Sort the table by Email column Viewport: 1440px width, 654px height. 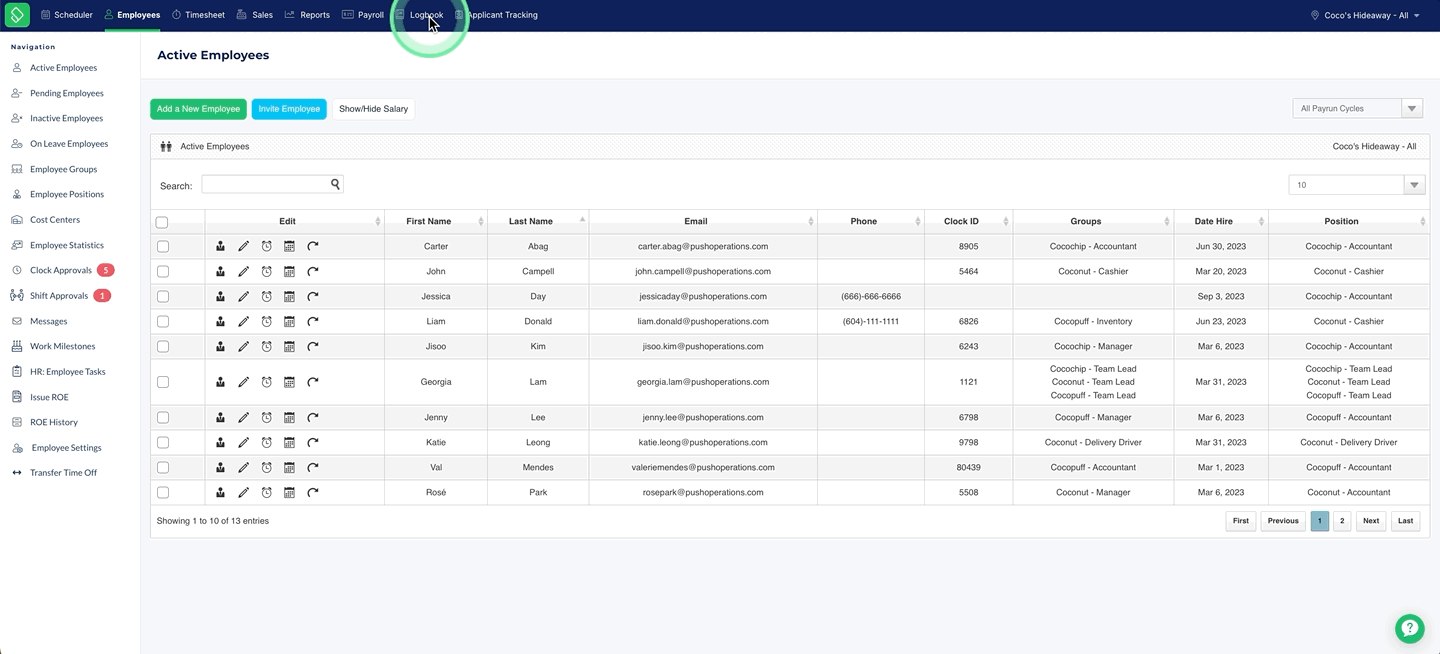[x=703, y=221]
